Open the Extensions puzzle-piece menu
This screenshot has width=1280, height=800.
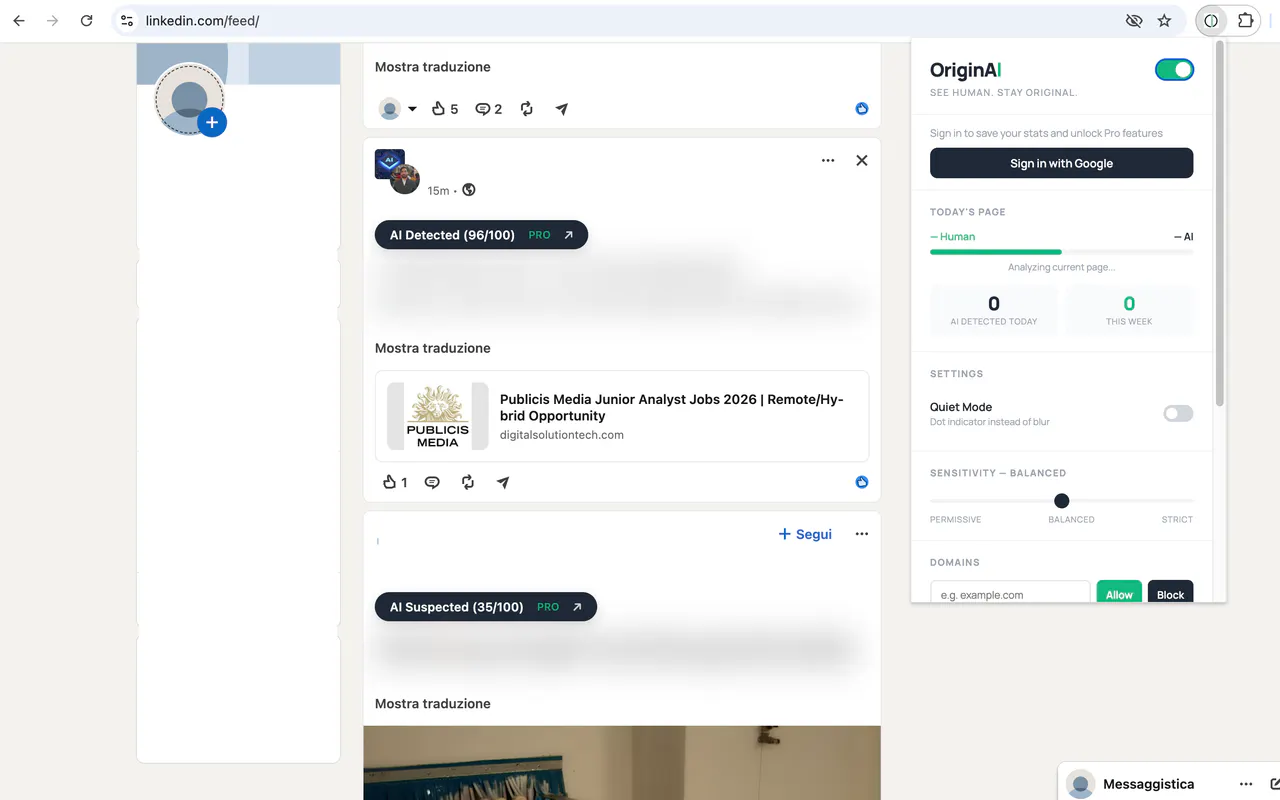tap(1245, 20)
